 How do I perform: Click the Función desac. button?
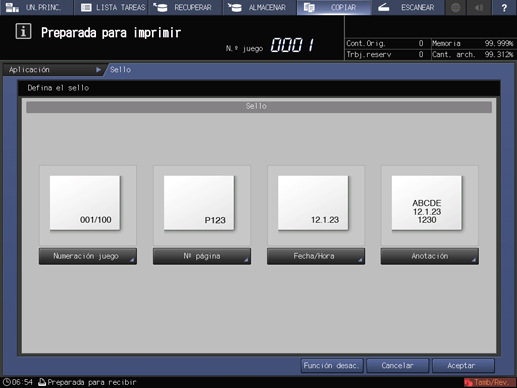coord(332,366)
